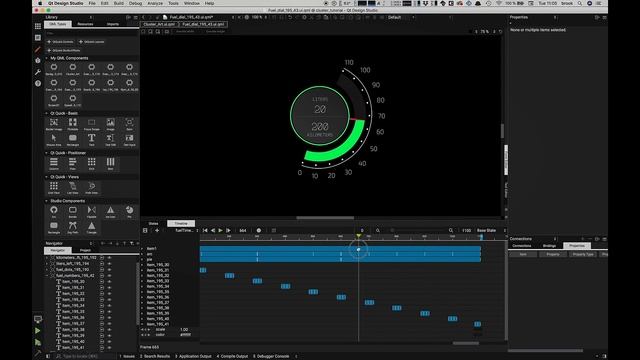
Task: Click the green Run button in sidebar
Action: pyautogui.click(x=38, y=331)
